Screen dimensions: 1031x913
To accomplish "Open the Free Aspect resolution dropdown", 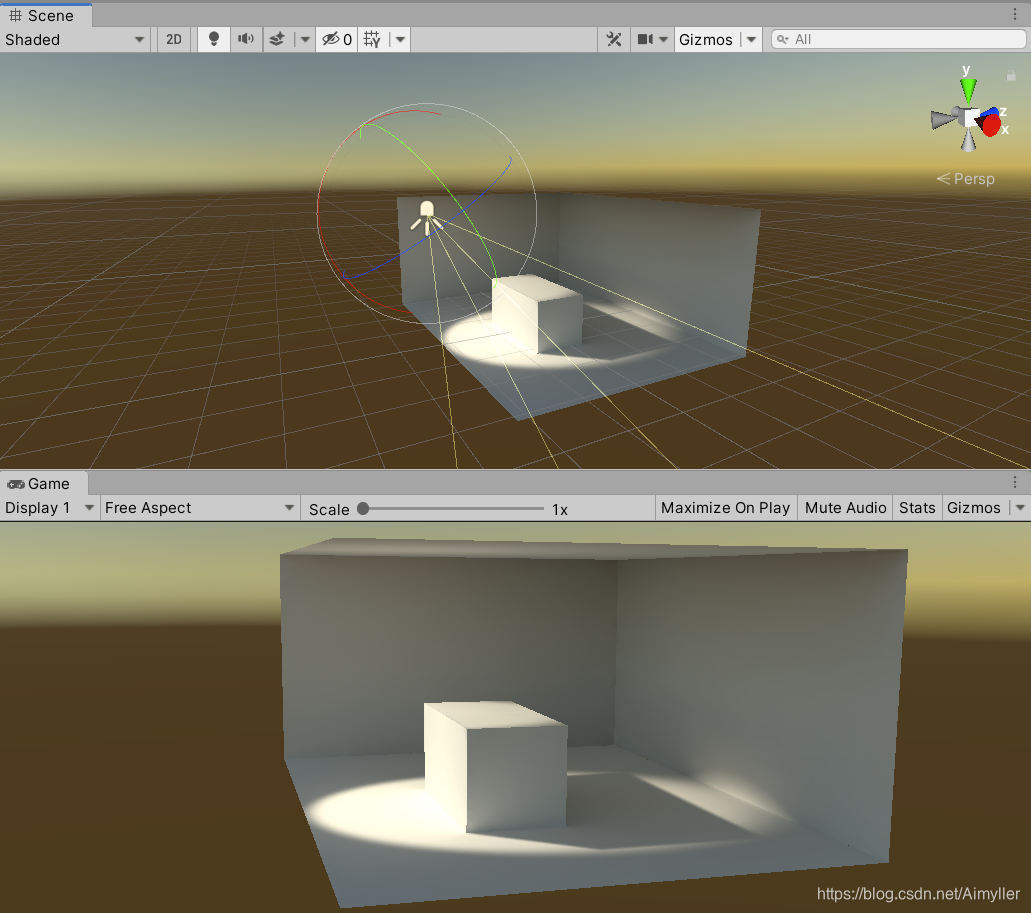I will [x=198, y=508].
